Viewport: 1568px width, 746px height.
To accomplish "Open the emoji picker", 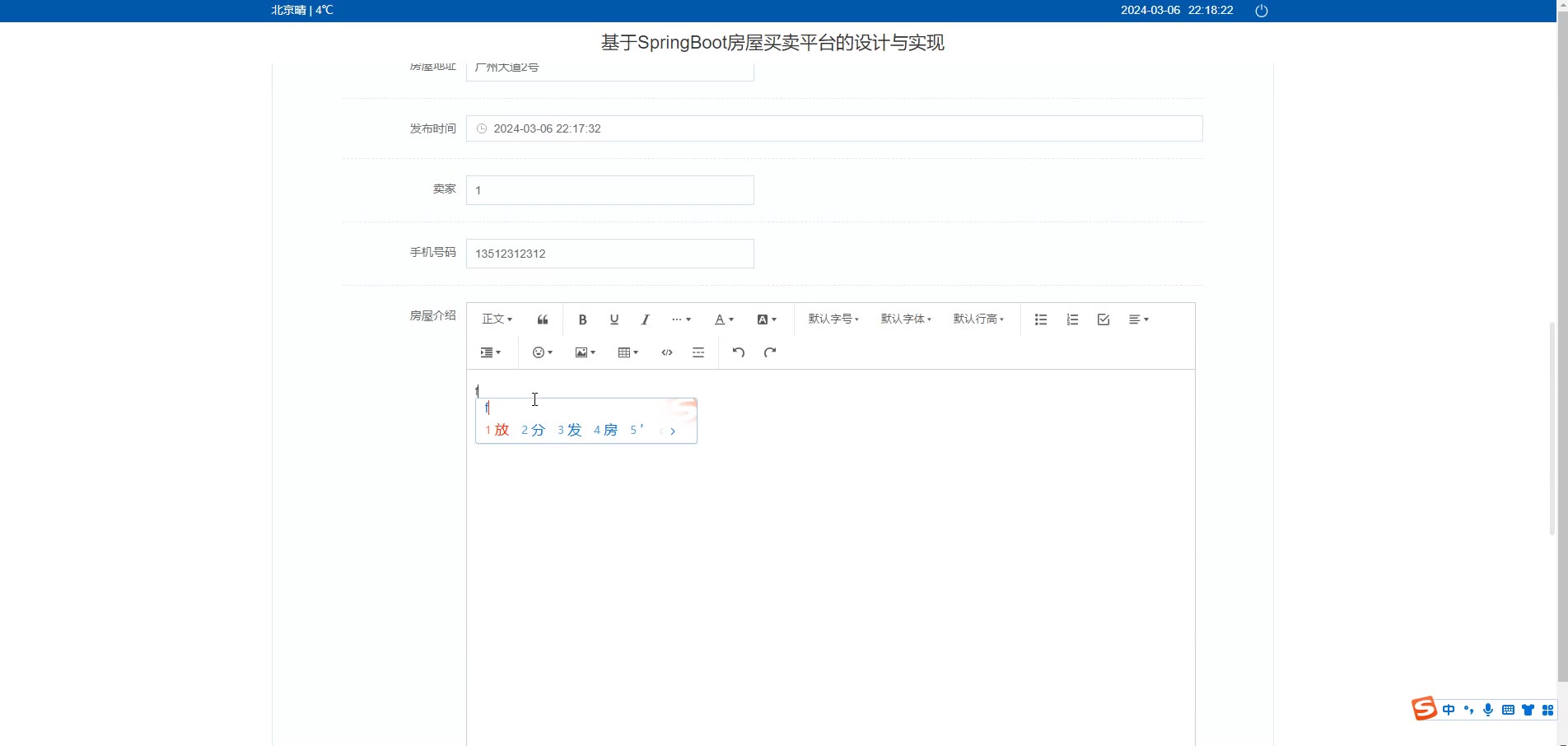I will click(x=543, y=352).
